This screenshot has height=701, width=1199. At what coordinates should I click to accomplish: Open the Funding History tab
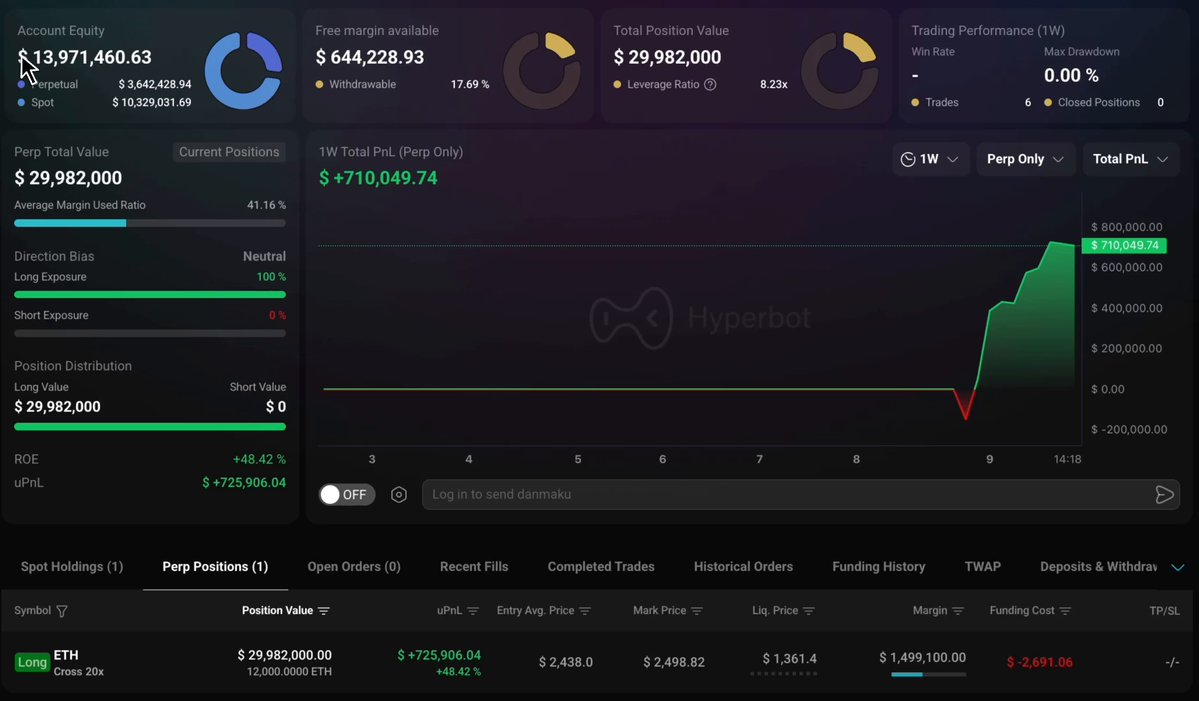coord(879,566)
